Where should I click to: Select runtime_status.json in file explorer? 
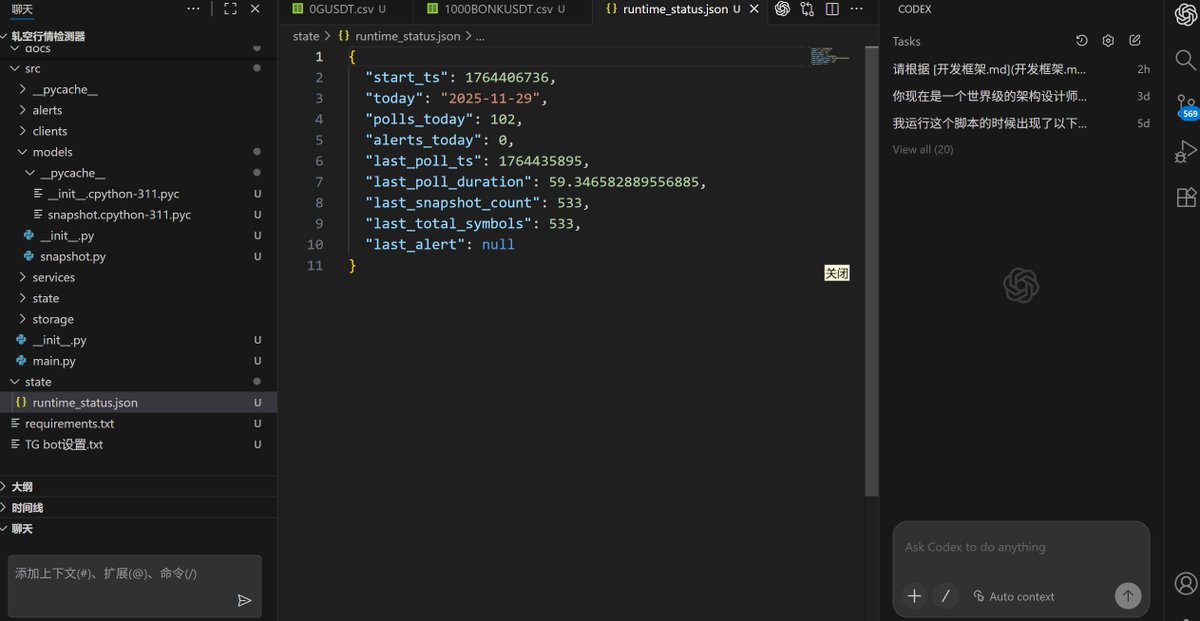(138, 403)
